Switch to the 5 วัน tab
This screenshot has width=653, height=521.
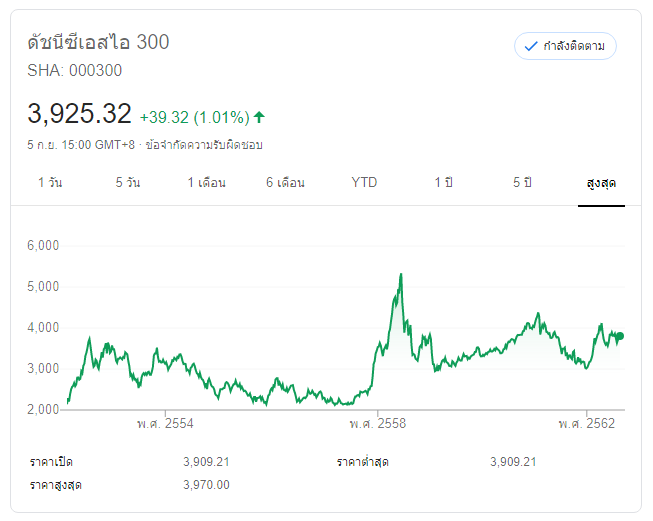pyautogui.click(x=128, y=183)
